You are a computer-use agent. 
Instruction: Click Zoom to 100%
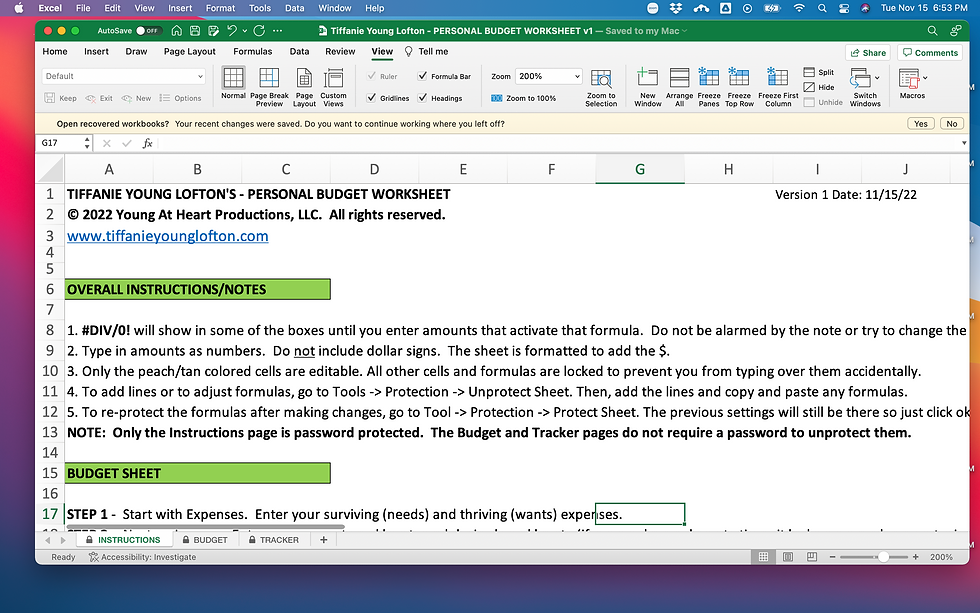click(x=530, y=96)
